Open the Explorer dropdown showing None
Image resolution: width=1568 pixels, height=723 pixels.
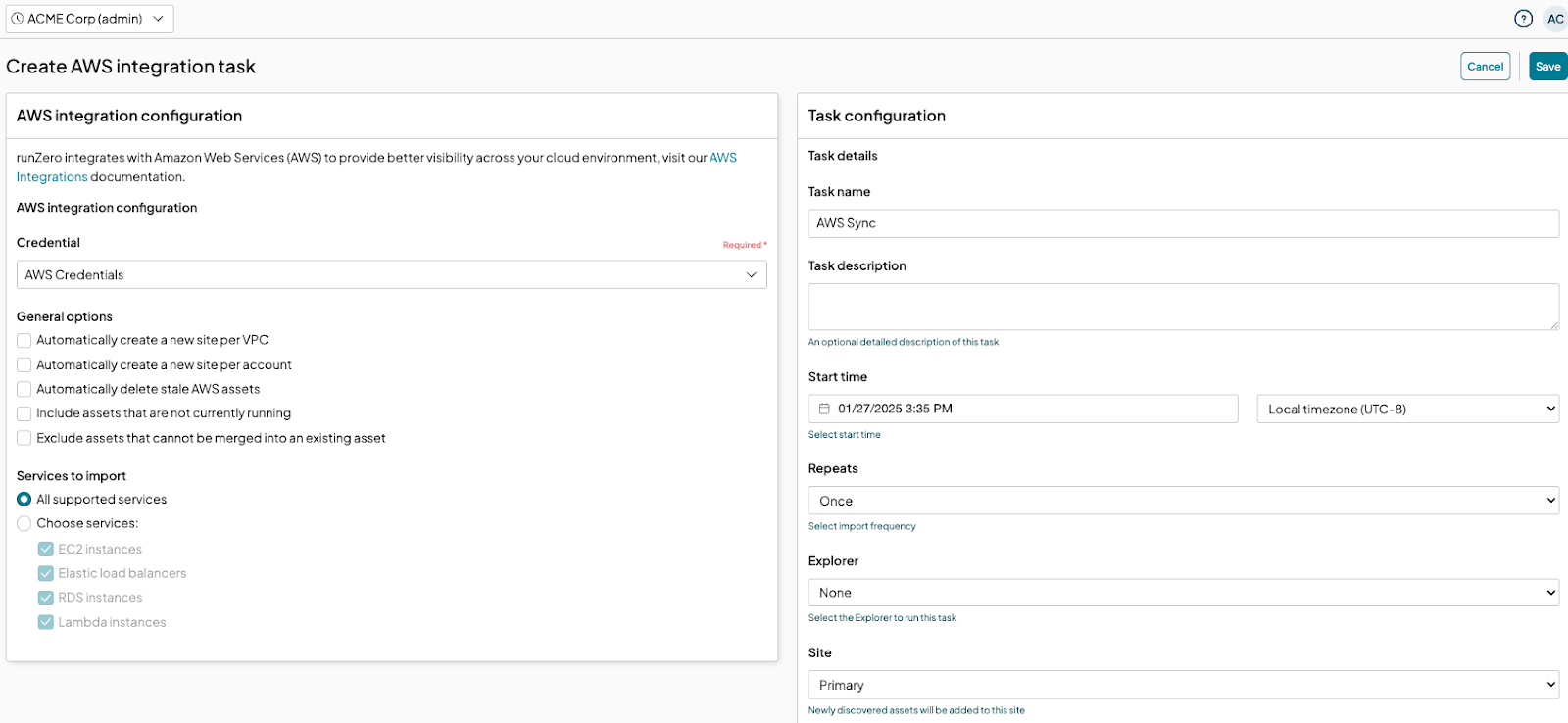coord(1184,593)
